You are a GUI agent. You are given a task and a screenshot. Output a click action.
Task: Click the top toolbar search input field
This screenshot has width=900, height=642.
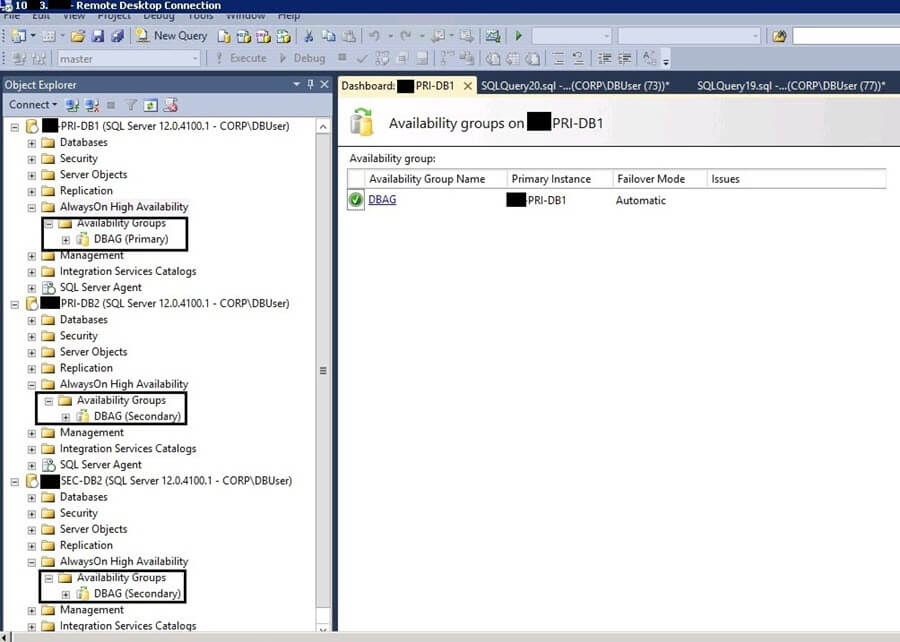click(846, 36)
